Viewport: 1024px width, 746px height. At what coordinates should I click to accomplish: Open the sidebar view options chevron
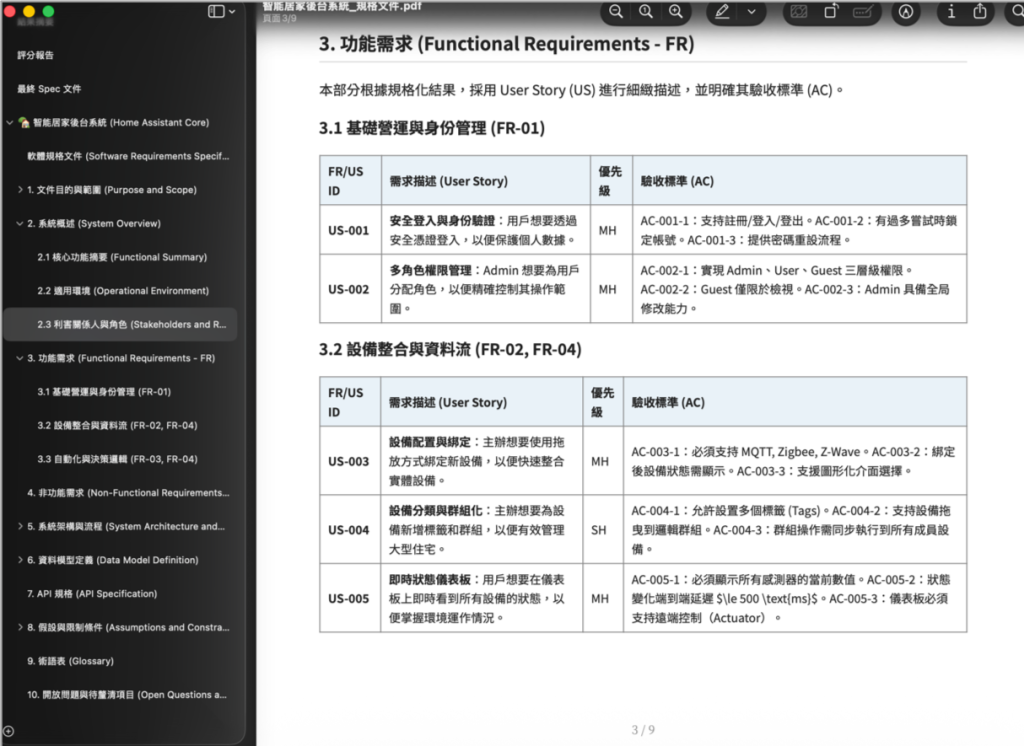[232, 11]
